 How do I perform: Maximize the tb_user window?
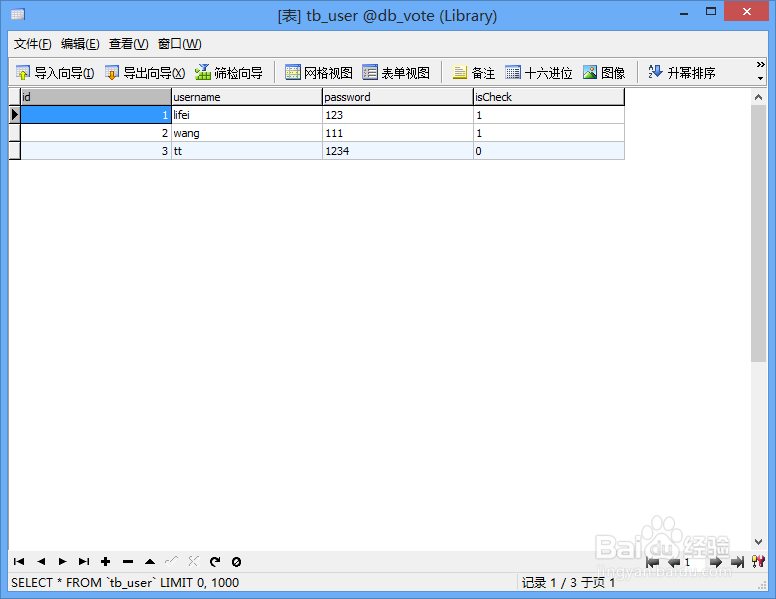pos(711,12)
